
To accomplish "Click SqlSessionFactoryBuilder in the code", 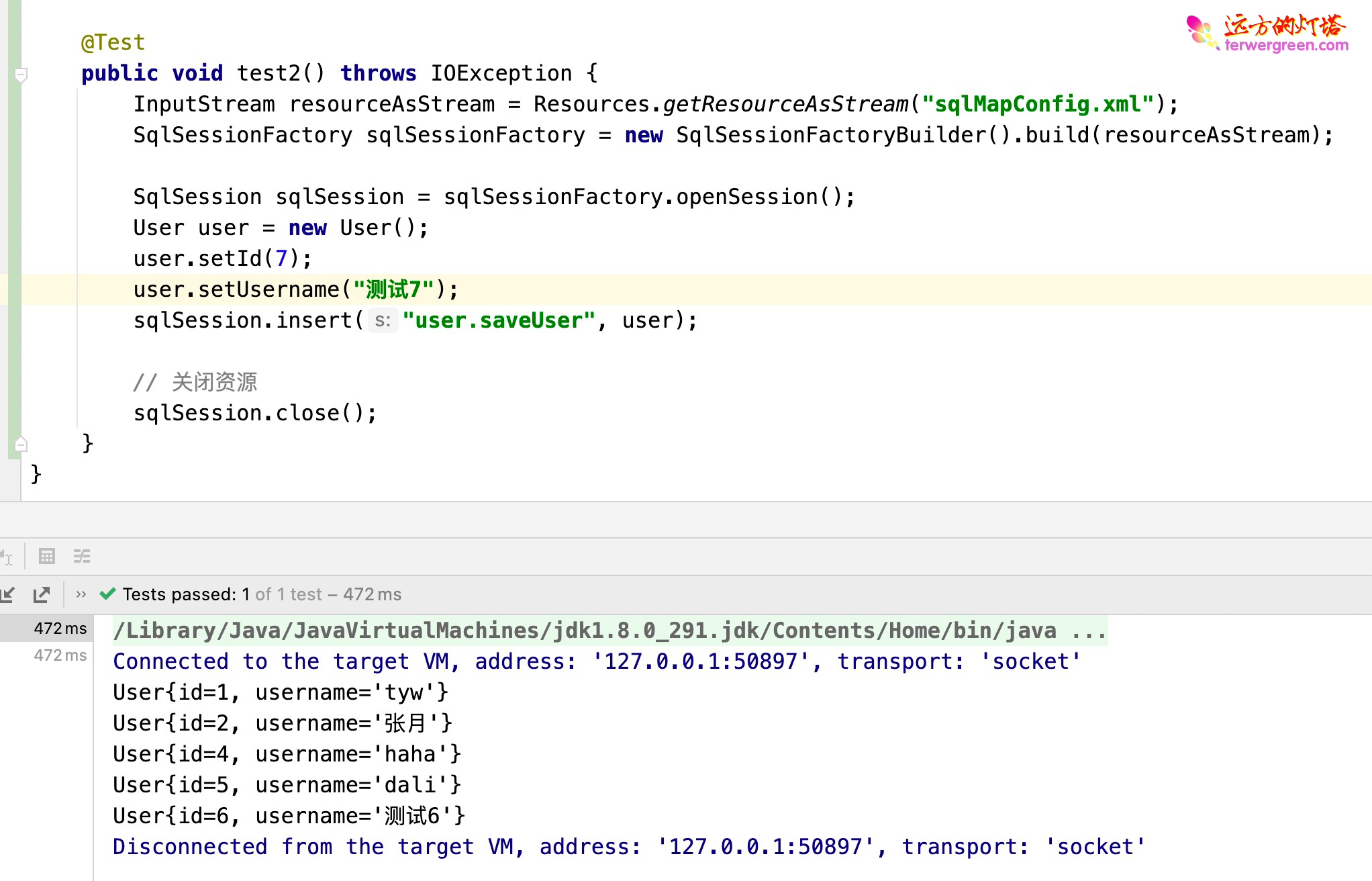I will [x=832, y=135].
